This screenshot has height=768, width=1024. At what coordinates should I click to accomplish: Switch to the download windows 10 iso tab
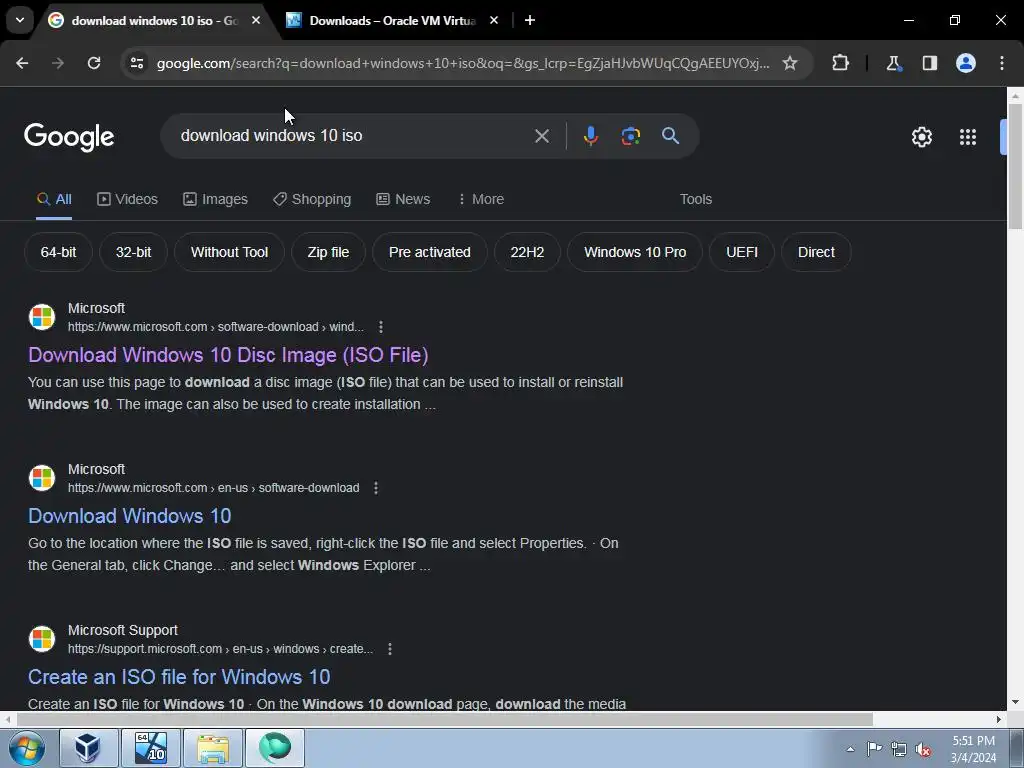(155, 21)
